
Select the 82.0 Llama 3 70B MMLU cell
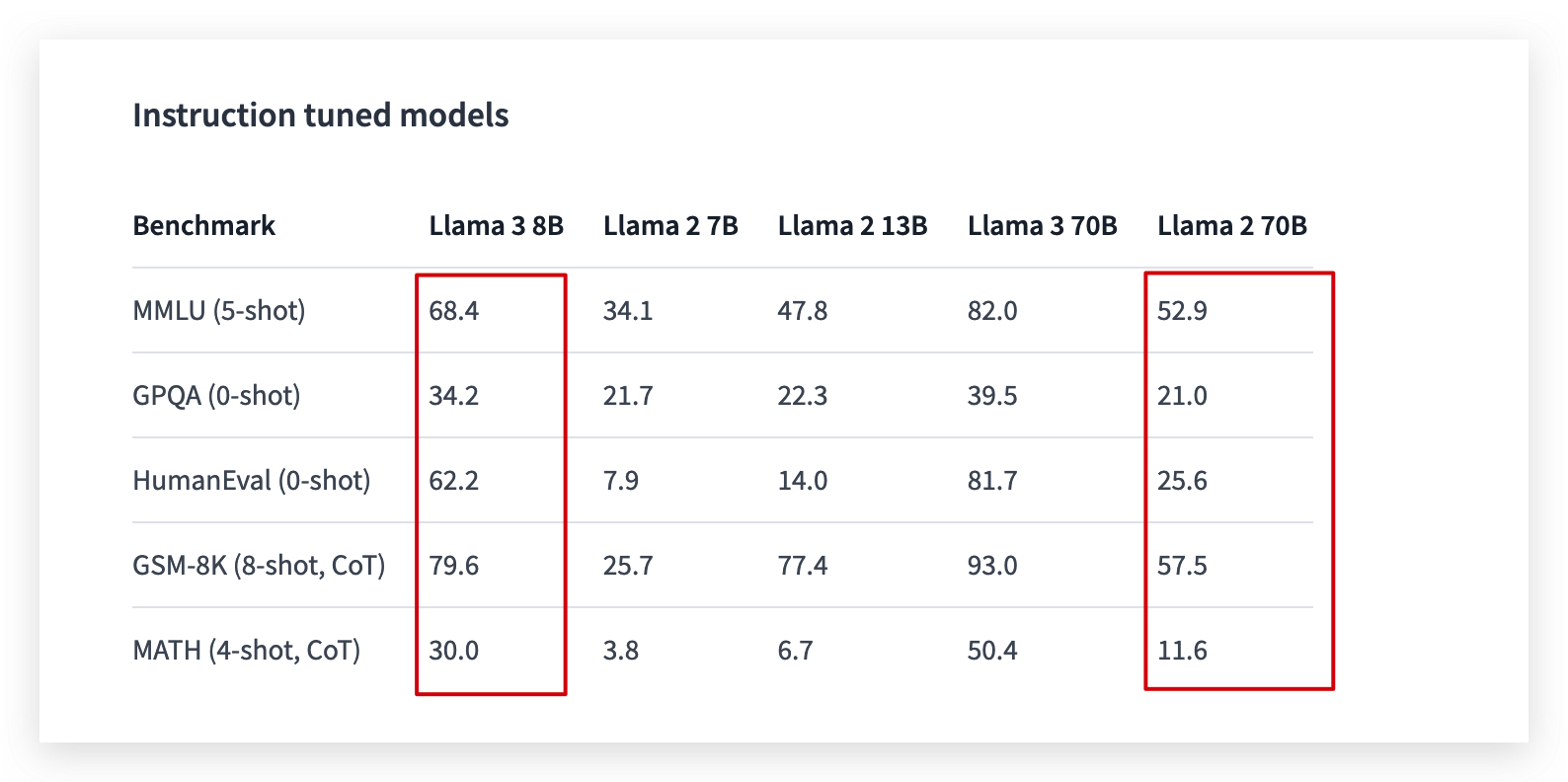992,311
